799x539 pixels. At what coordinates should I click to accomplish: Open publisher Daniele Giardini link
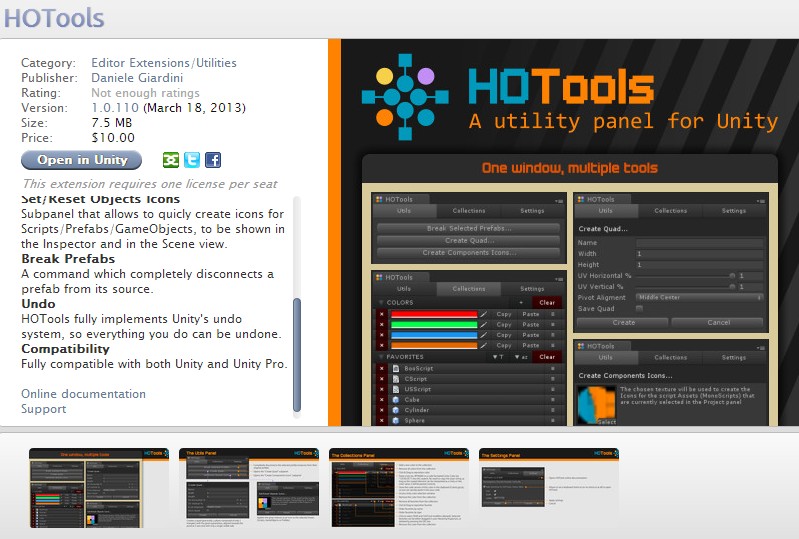pos(137,78)
